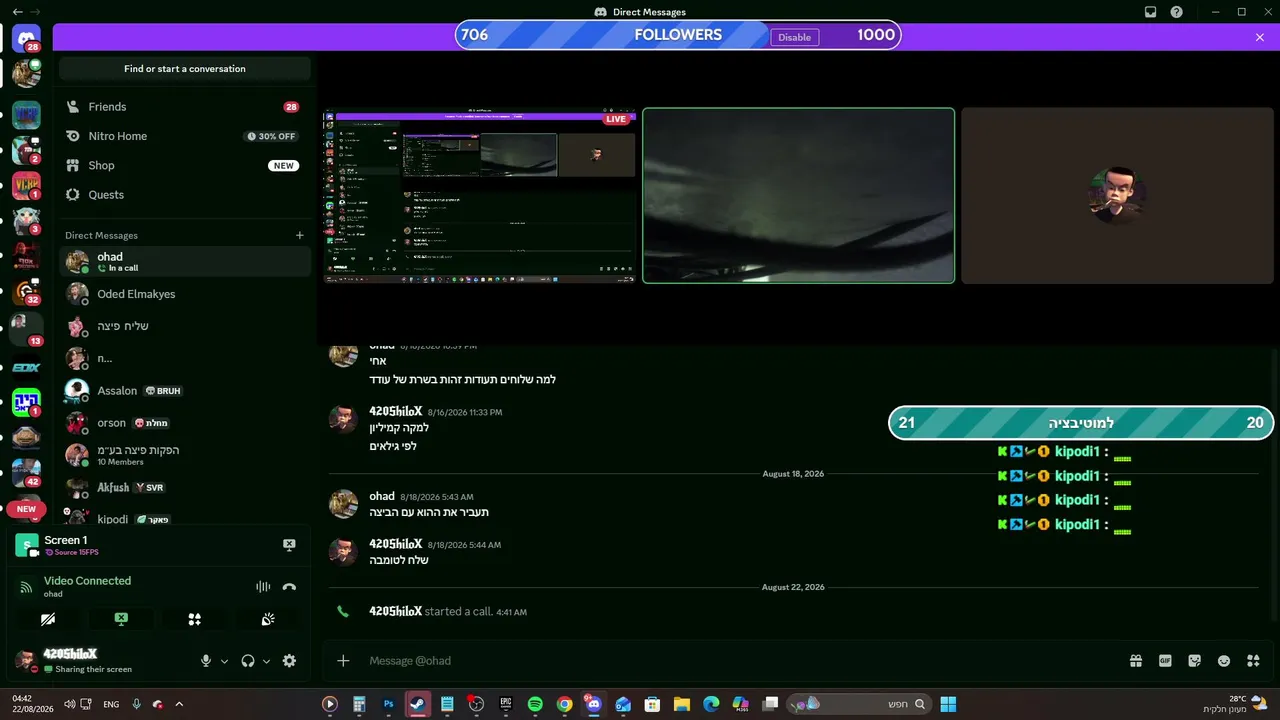
Task: Open conversation with ohad
Action: (x=184, y=262)
